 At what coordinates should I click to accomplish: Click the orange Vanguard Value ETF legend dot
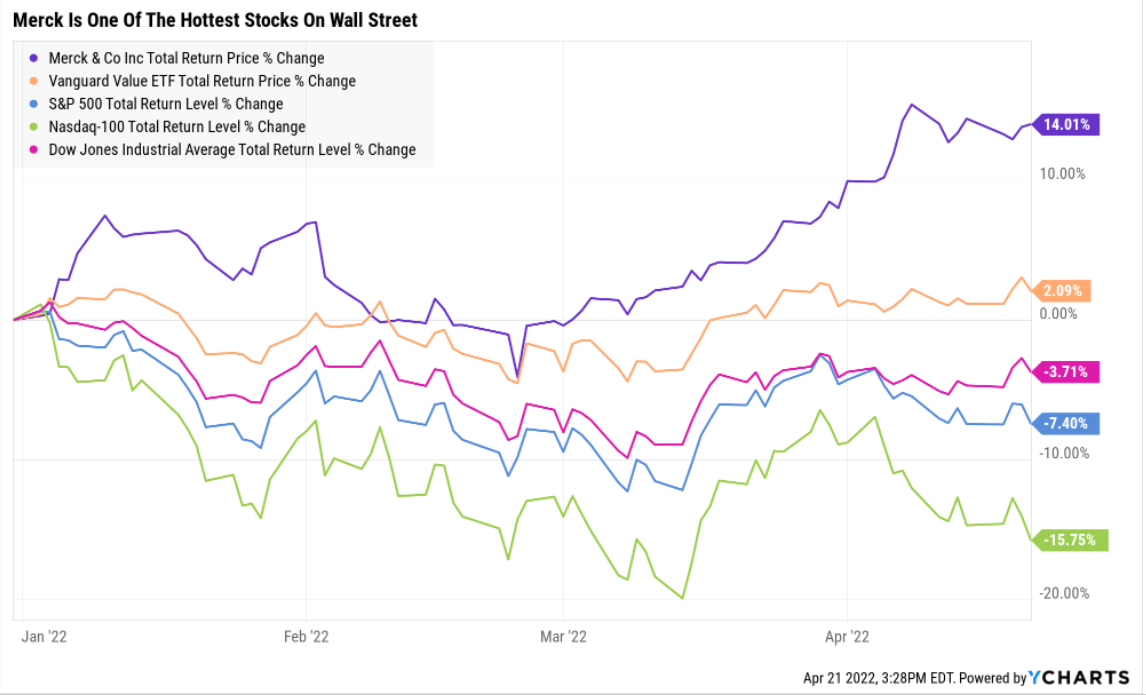[35, 82]
